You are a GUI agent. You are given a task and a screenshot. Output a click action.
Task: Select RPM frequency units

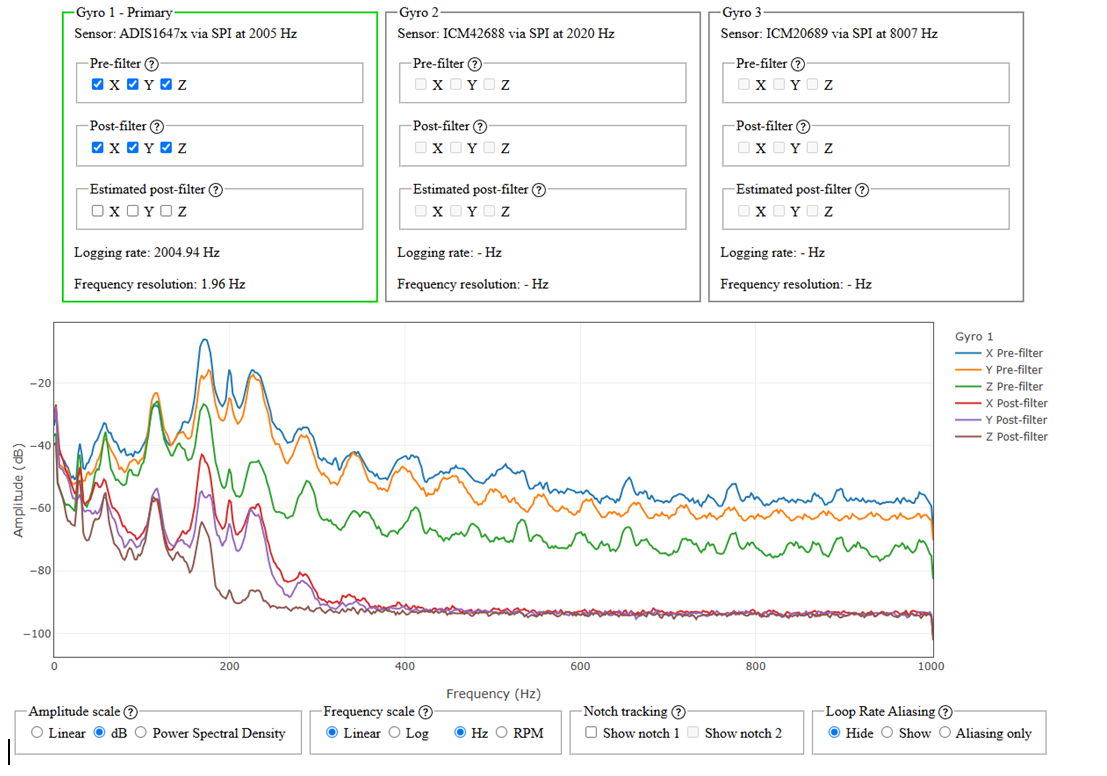[x=501, y=732]
